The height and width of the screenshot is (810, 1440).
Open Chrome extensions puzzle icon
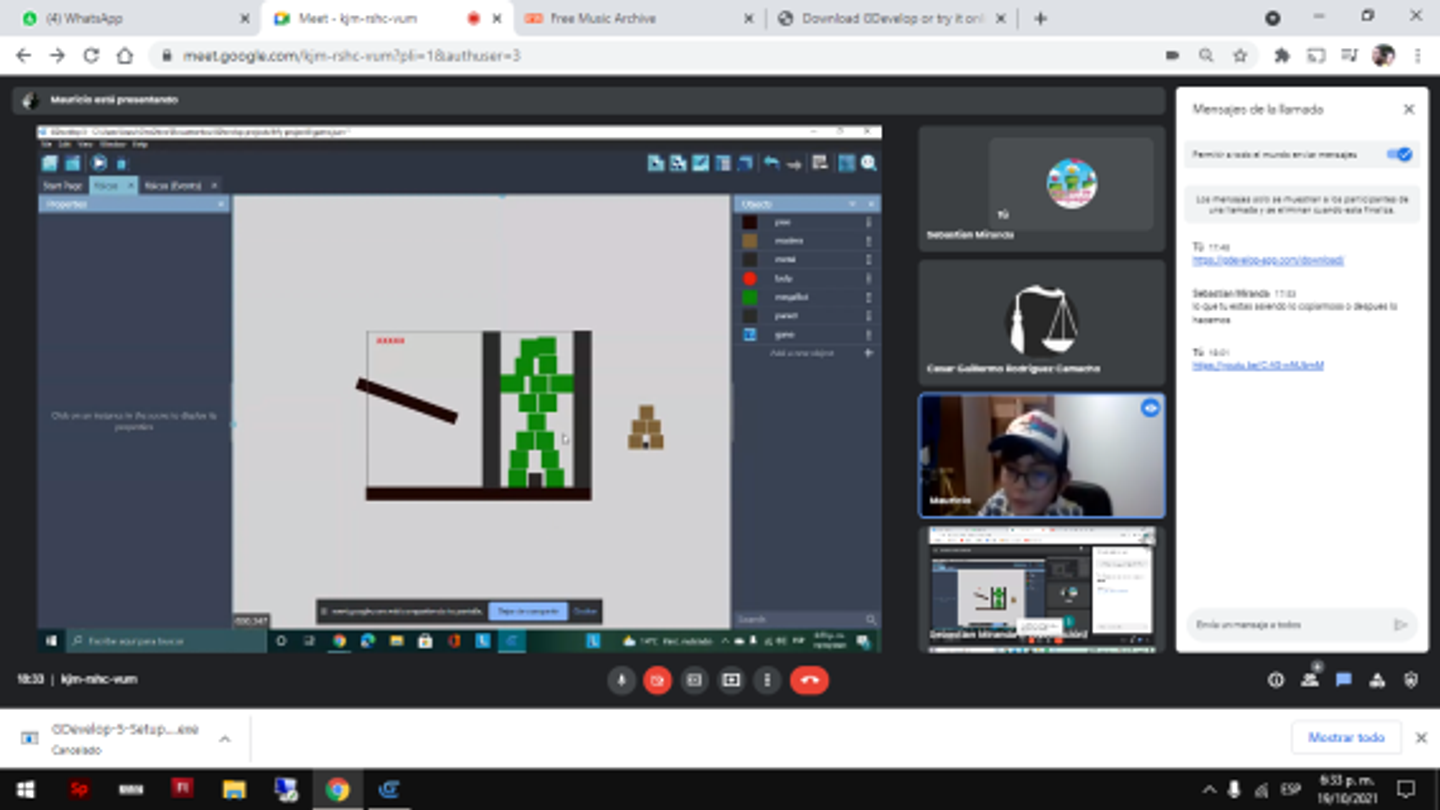[1281, 56]
